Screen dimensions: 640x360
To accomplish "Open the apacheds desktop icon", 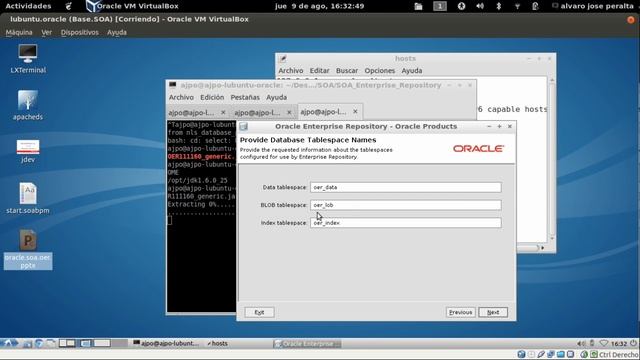I will coord(28,105).
